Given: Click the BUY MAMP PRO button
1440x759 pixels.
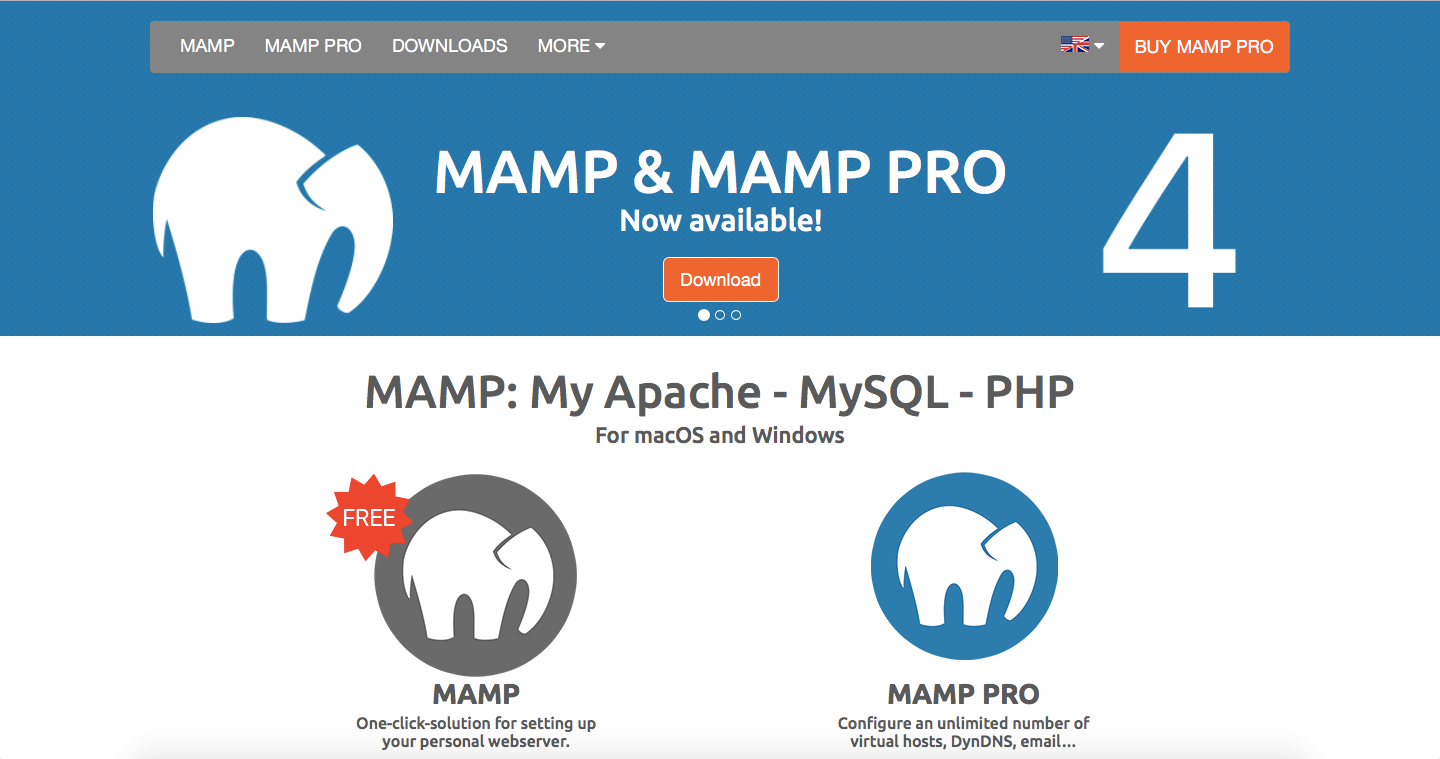Looking at the screenshot, I should (x=1204, y=47).
